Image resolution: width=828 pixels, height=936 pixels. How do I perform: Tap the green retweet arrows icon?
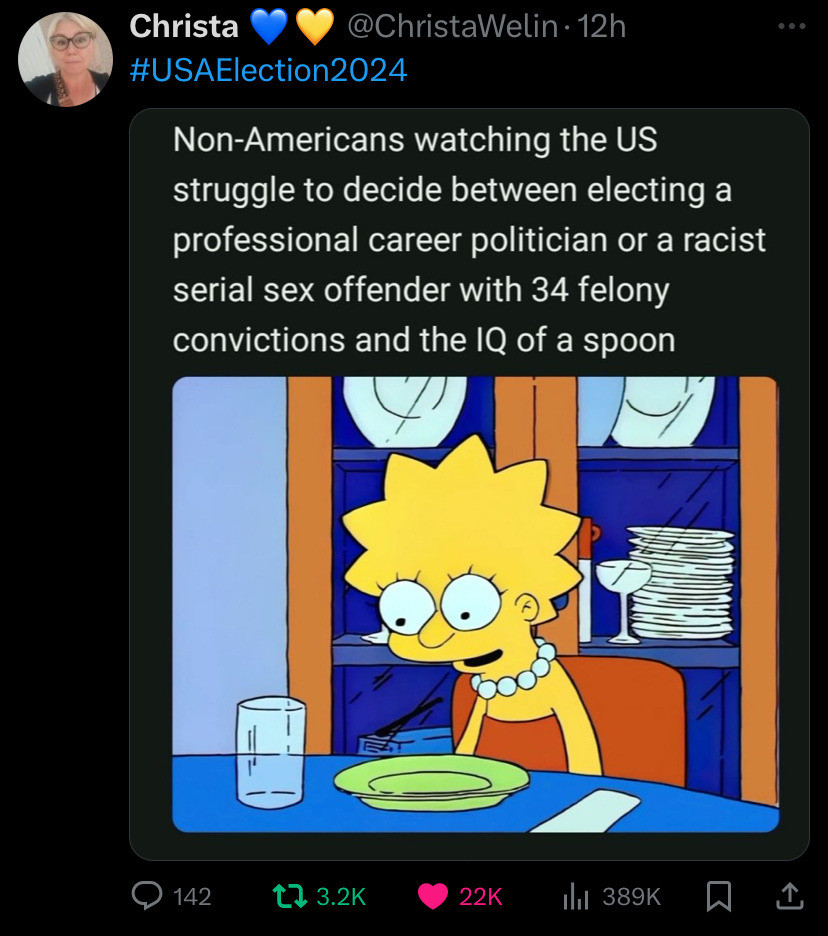click(x=290, y=896)
